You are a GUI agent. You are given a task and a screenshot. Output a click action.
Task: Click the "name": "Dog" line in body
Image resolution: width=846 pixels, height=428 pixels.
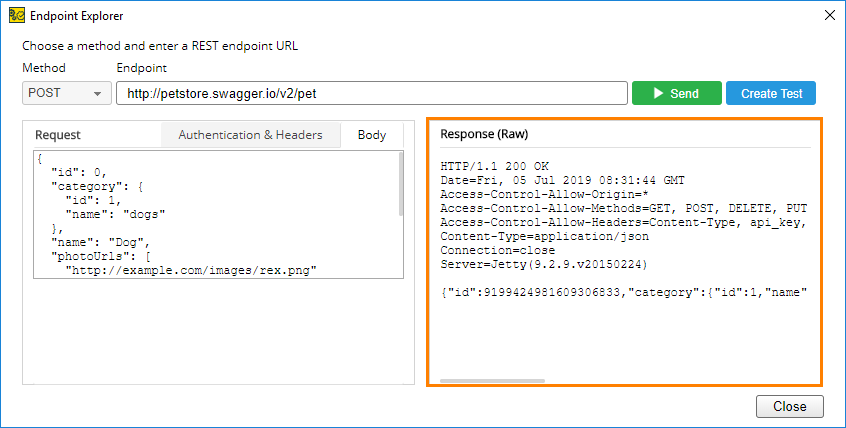click(x=100, y=242)
